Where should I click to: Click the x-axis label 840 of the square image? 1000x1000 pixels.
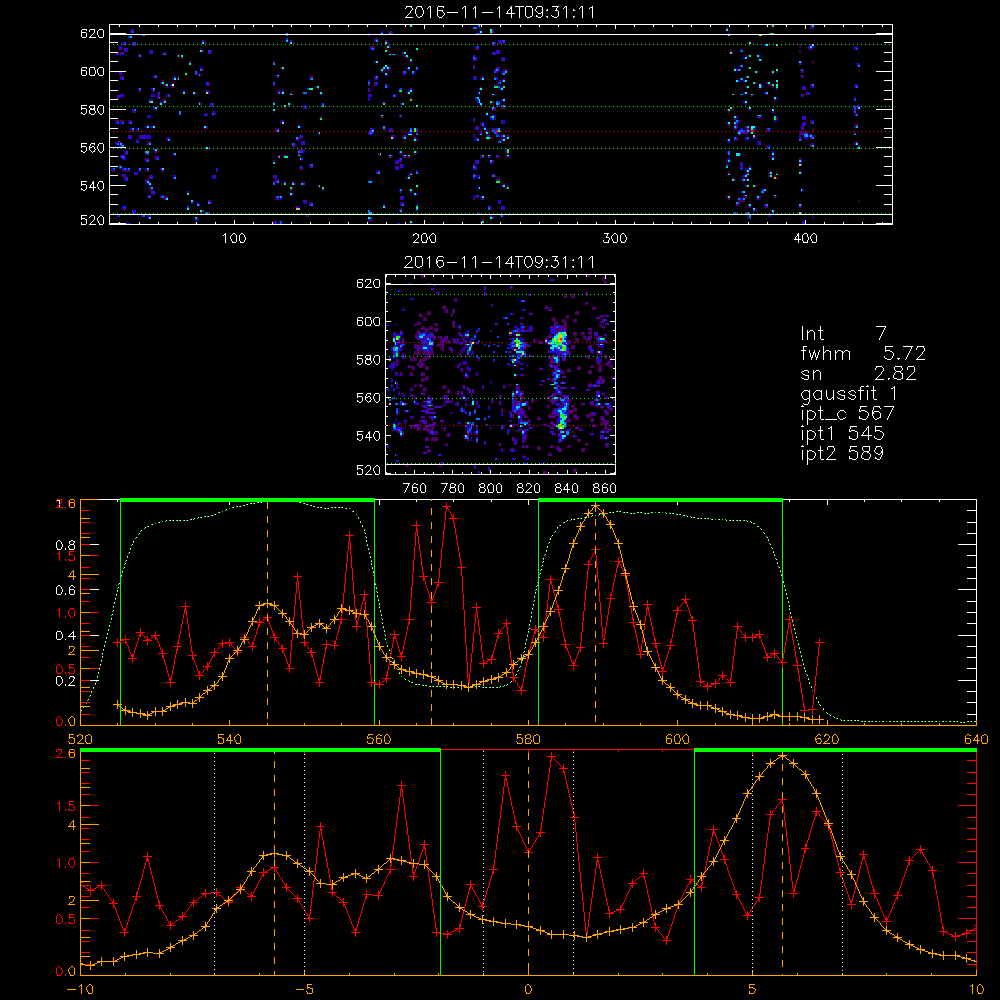(566, 489)
